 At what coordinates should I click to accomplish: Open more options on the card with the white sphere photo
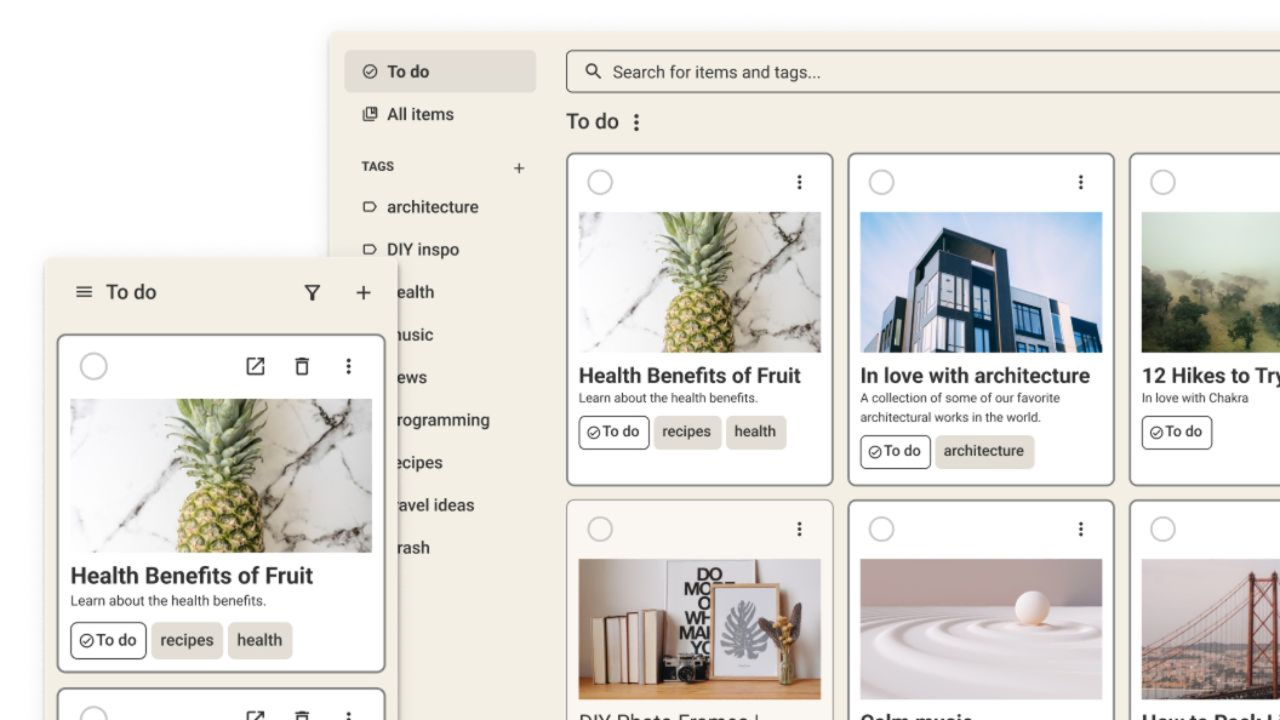click(1080, 529)
